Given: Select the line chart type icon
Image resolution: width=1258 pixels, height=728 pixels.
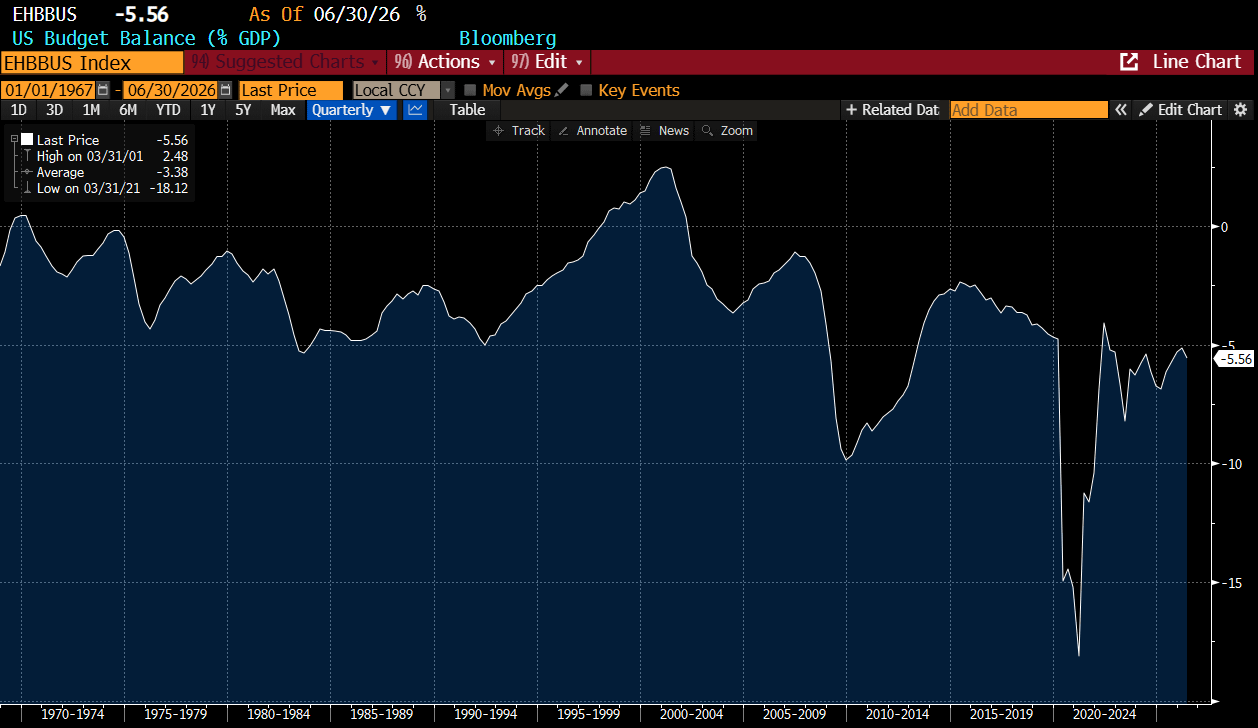Looking at the screenshot, I should (415, 110).
